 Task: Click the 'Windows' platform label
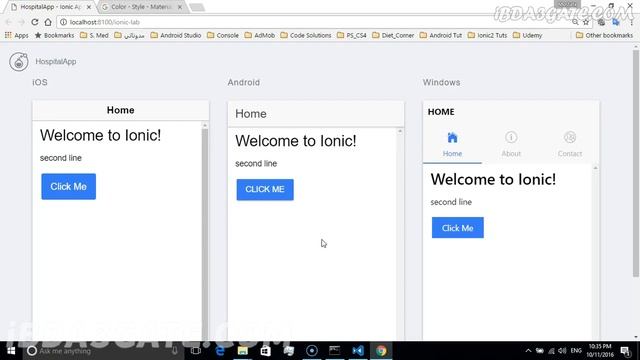[441, 82]
